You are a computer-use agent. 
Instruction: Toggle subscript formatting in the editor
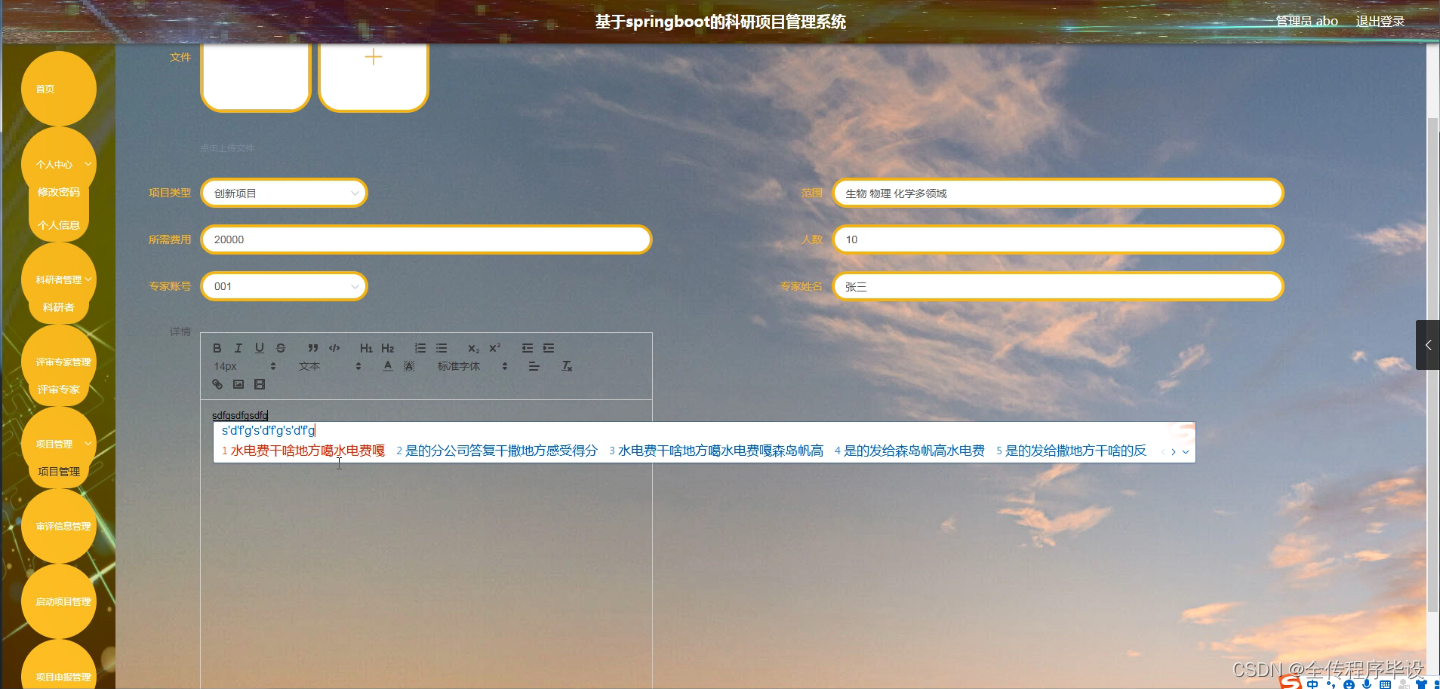[x=473, y=348]
